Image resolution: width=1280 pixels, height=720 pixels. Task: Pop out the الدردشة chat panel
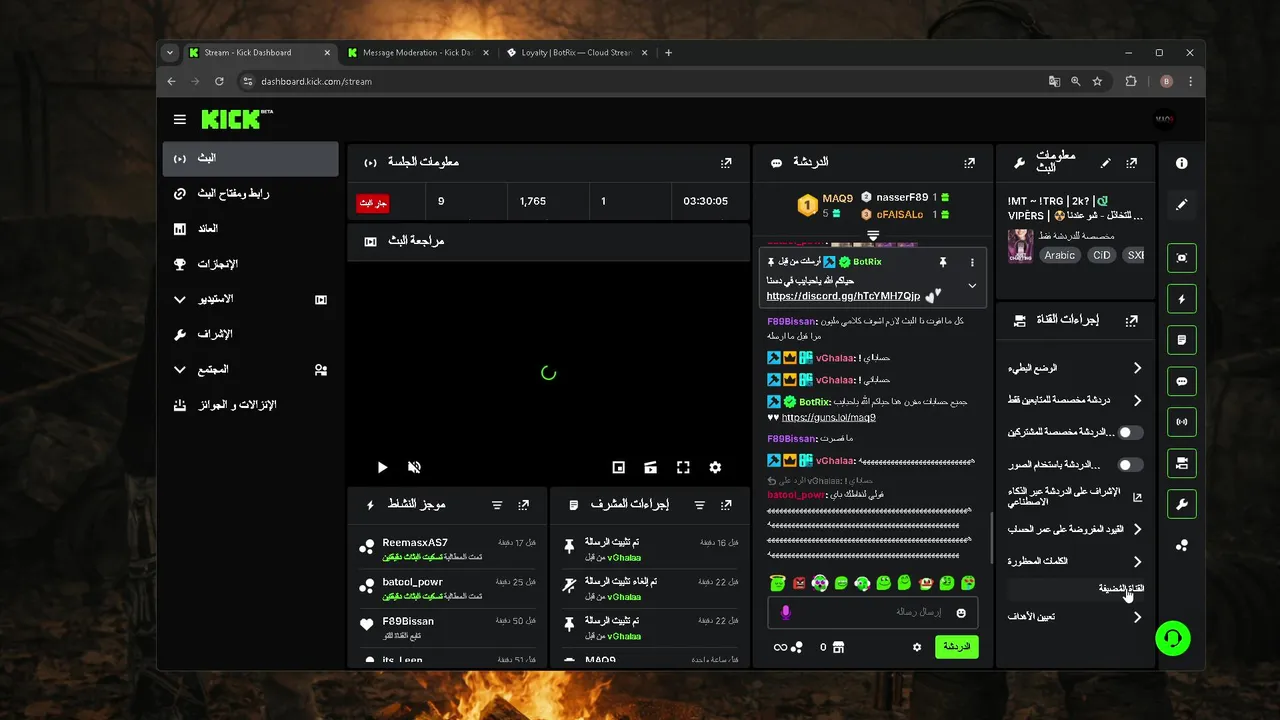click(969, 162)
